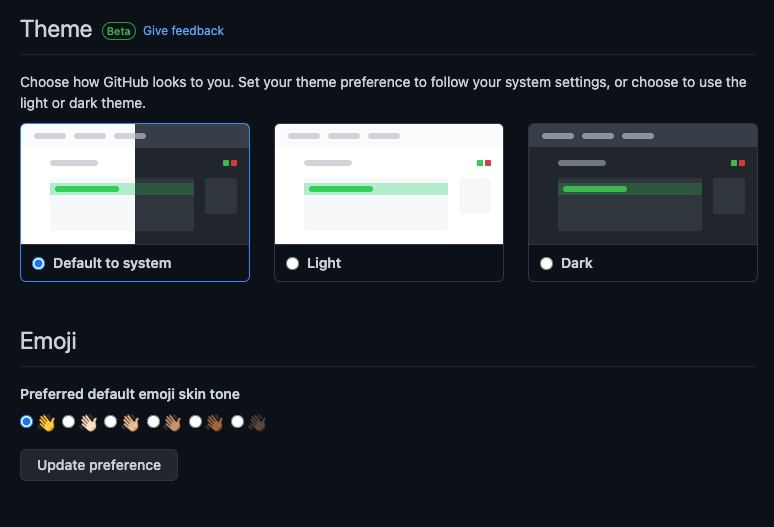Click the Default to system theme preview
Screen dimensions: 774x527
pyautogui.click(x=135, y=184)
